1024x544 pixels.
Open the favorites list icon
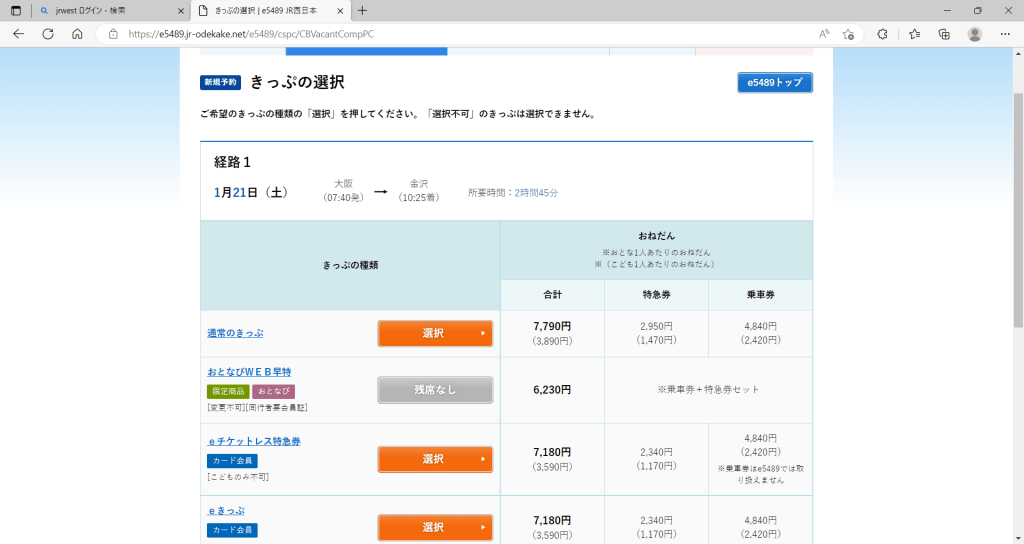point(914,33)
